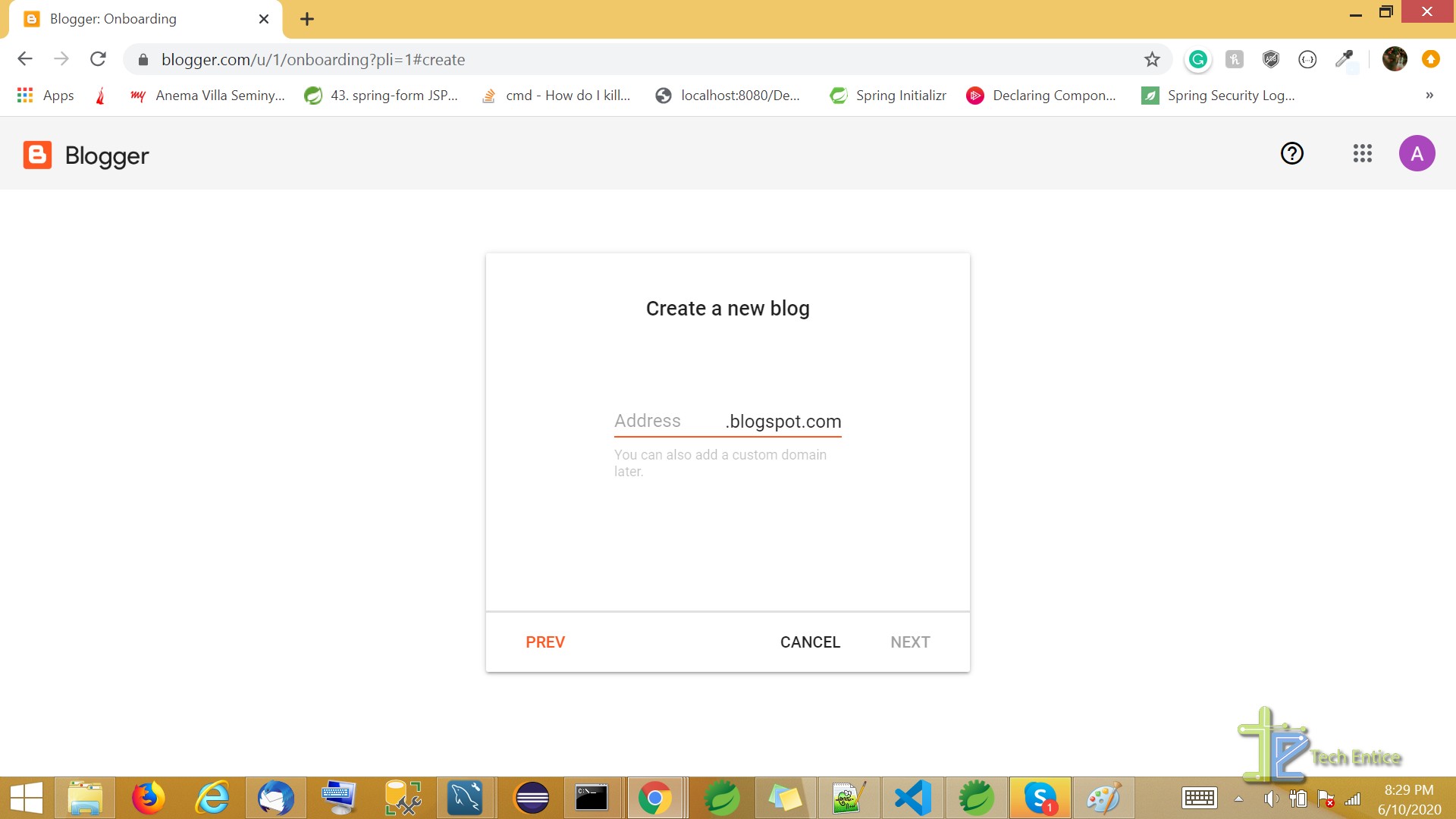Click the refresh page icon
The width and height of the screenshot is (1456, 819).
98,59
